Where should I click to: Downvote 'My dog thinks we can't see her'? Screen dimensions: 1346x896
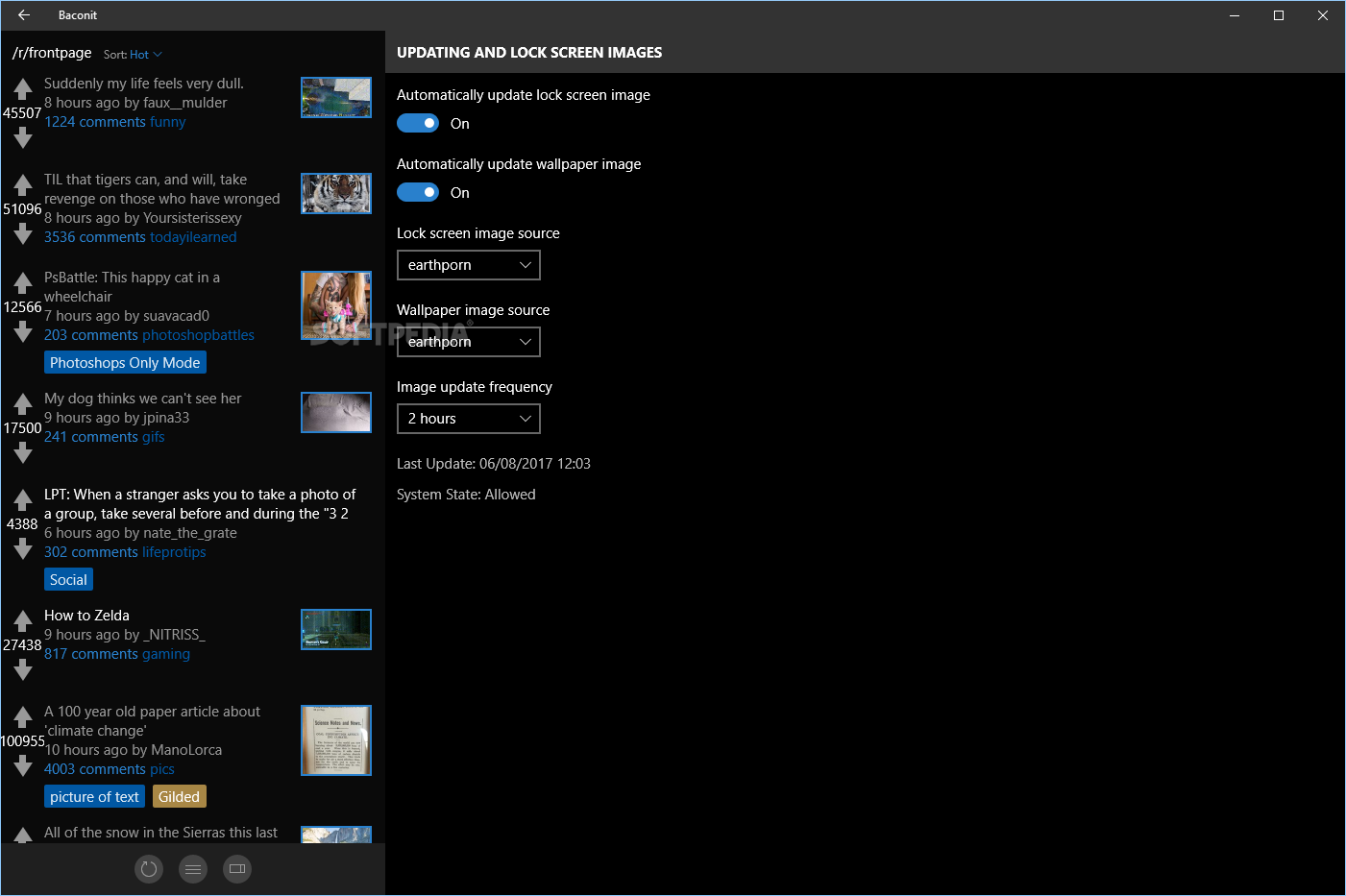tap(23, 454)
